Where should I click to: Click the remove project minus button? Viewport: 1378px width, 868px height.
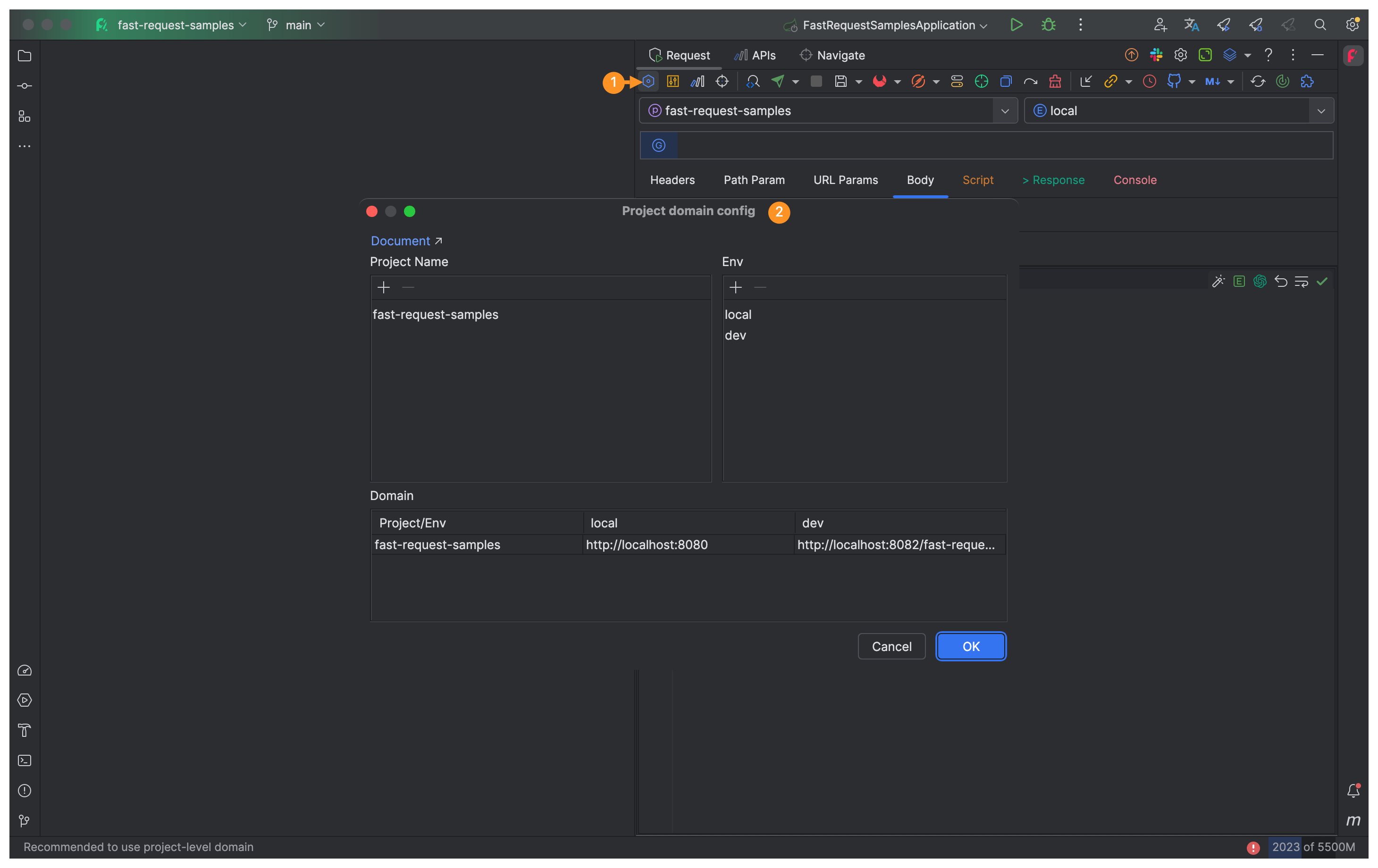click(408, 288)
